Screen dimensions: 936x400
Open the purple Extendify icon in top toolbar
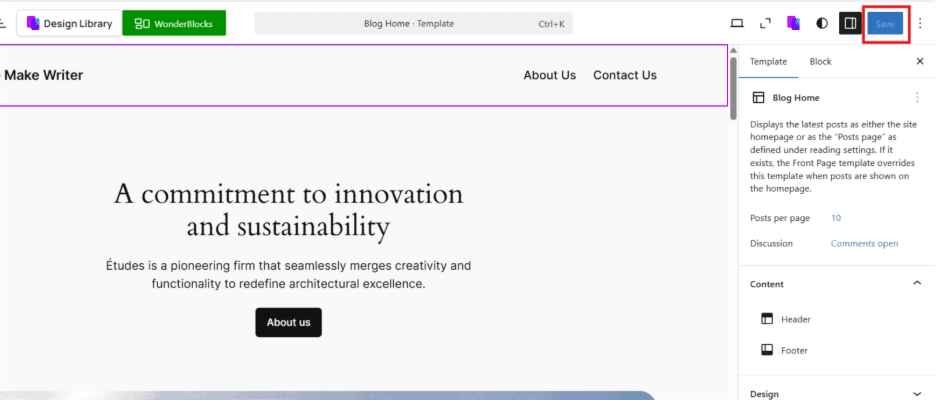coord(793,23)
